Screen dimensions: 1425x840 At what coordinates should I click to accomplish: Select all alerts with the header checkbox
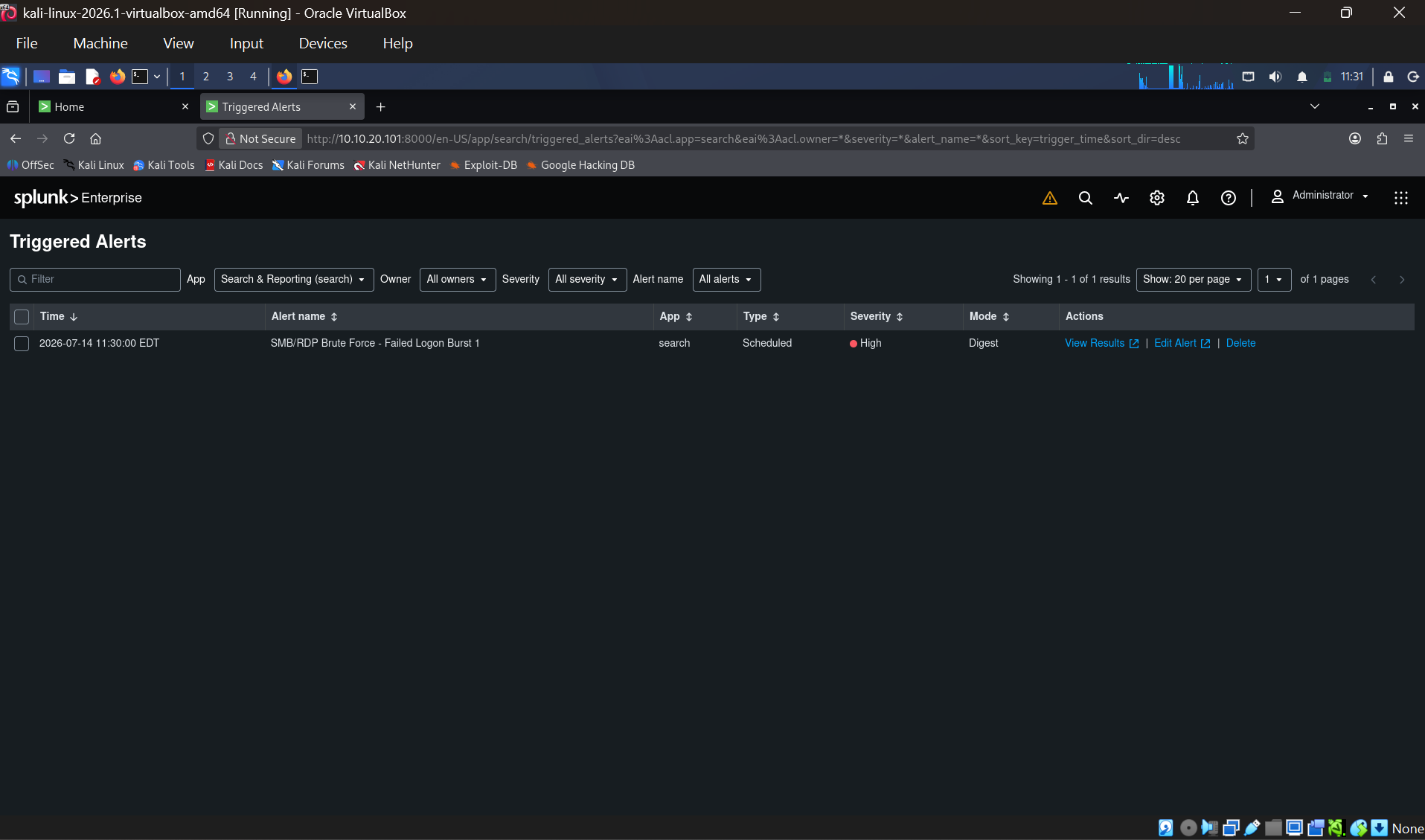(22, 317)
